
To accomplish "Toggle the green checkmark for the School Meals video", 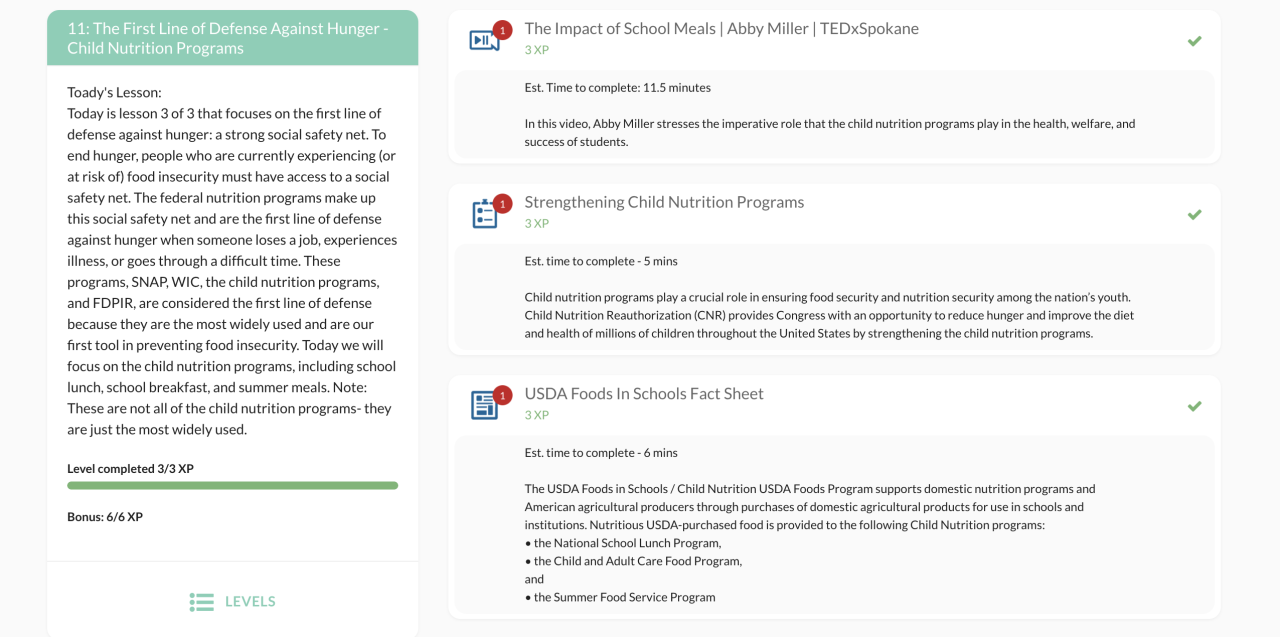I will click(x=1194, y=41).
